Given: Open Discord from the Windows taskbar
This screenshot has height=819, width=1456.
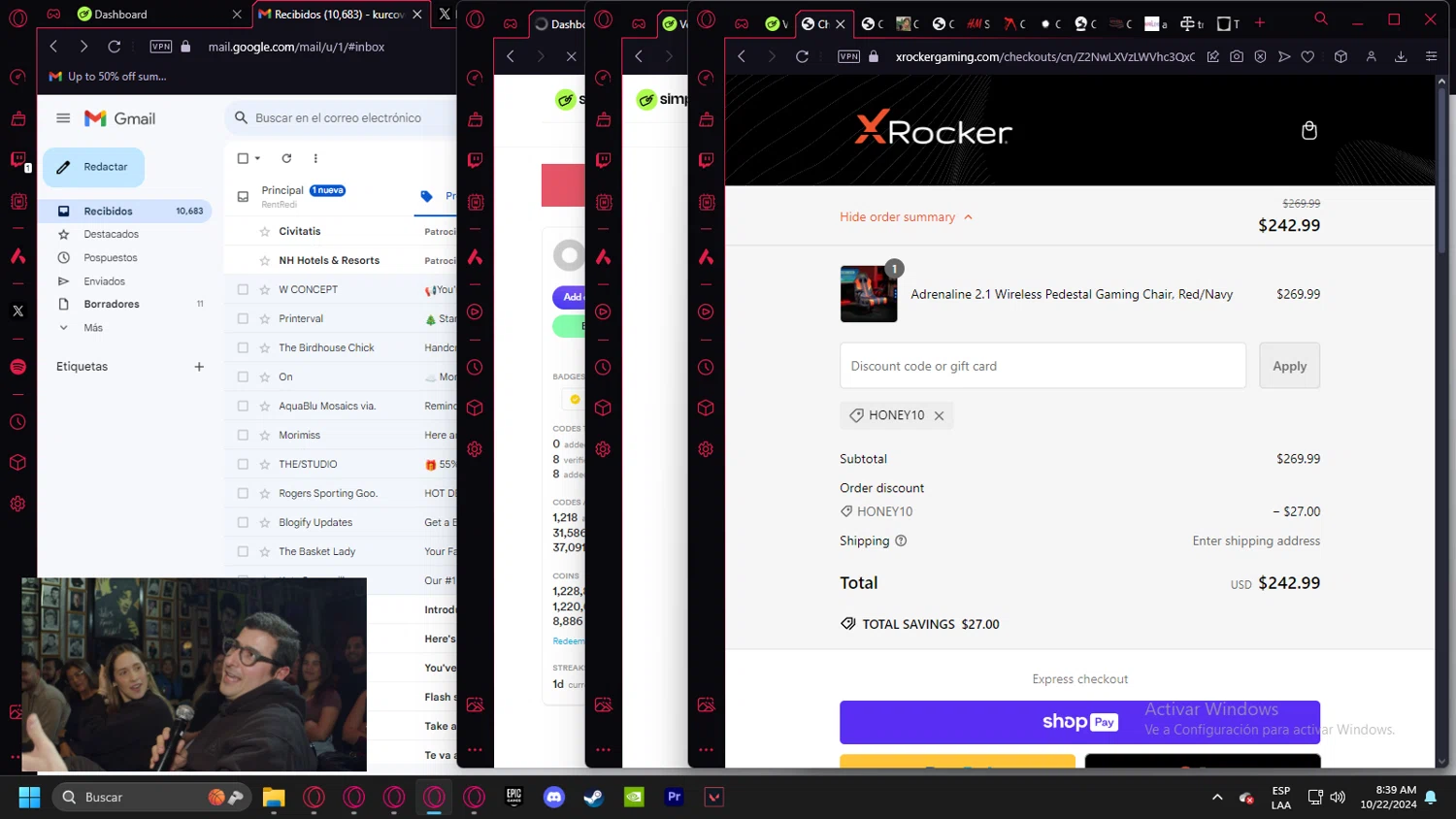Looking at the screenshot, I should point(554,797).
